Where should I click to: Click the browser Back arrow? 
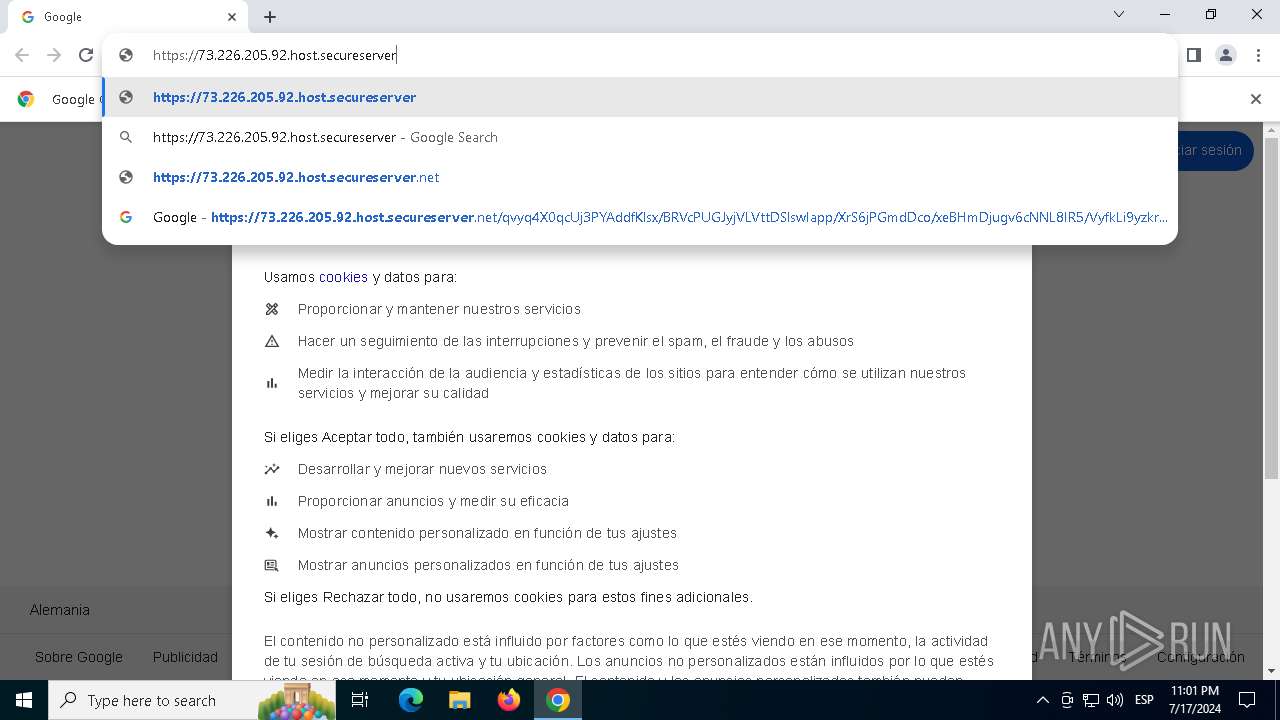pos(22,55)
